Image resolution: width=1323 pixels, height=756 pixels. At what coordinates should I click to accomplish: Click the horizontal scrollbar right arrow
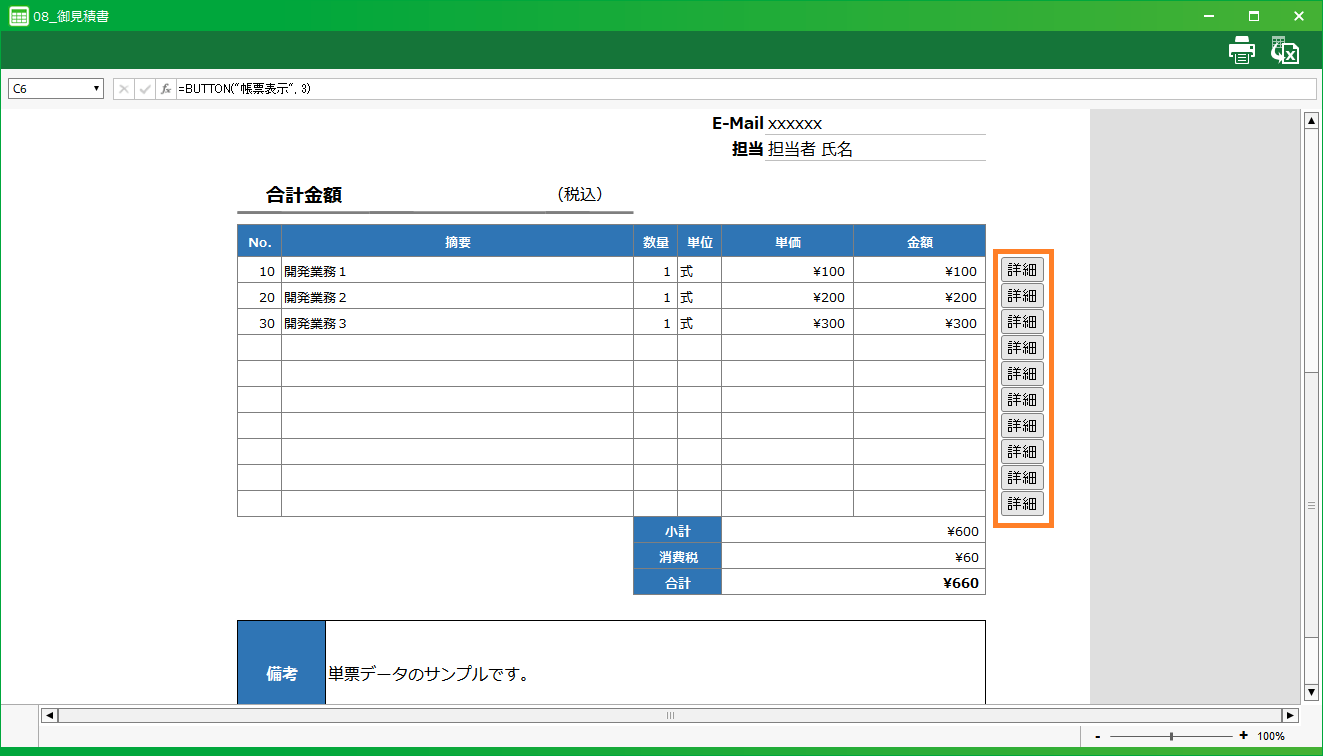pyautogui.click(x=1290, y=715)
